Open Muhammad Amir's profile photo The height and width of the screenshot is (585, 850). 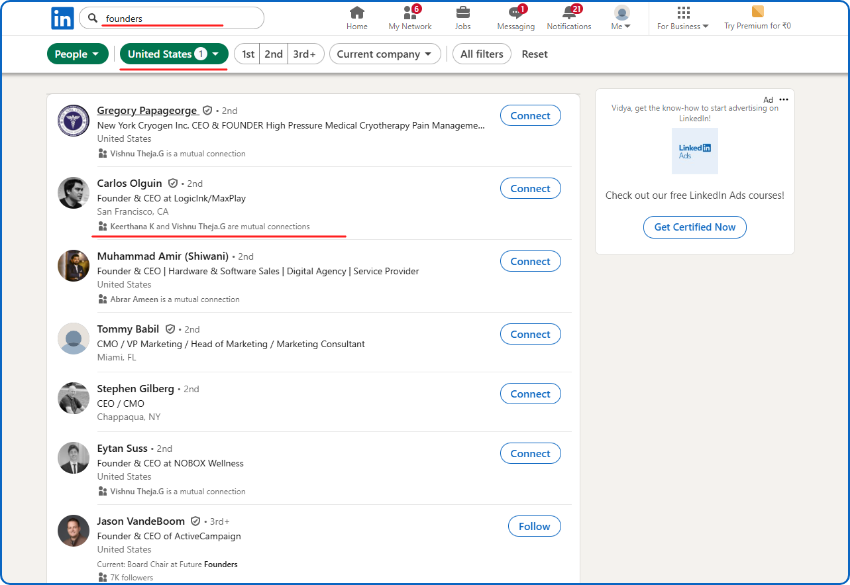[x=73, y=266]
